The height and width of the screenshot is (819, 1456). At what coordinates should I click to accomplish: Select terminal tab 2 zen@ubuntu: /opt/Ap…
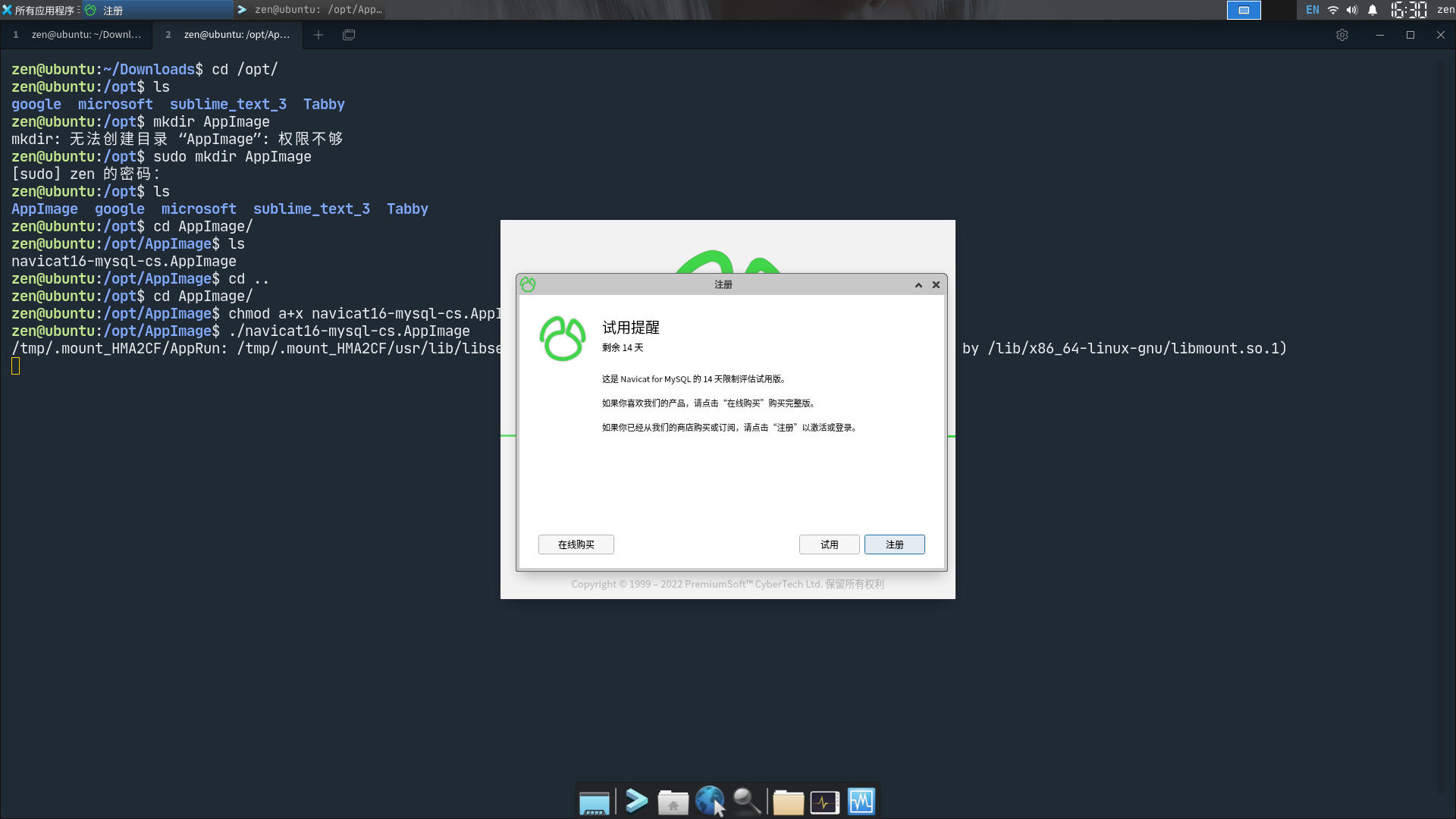tap(227, 35)
